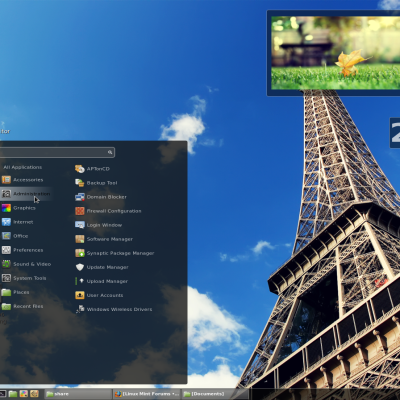Click the colorful palette launcher in panel
400x400 pixels.
[x=24, y=394]
